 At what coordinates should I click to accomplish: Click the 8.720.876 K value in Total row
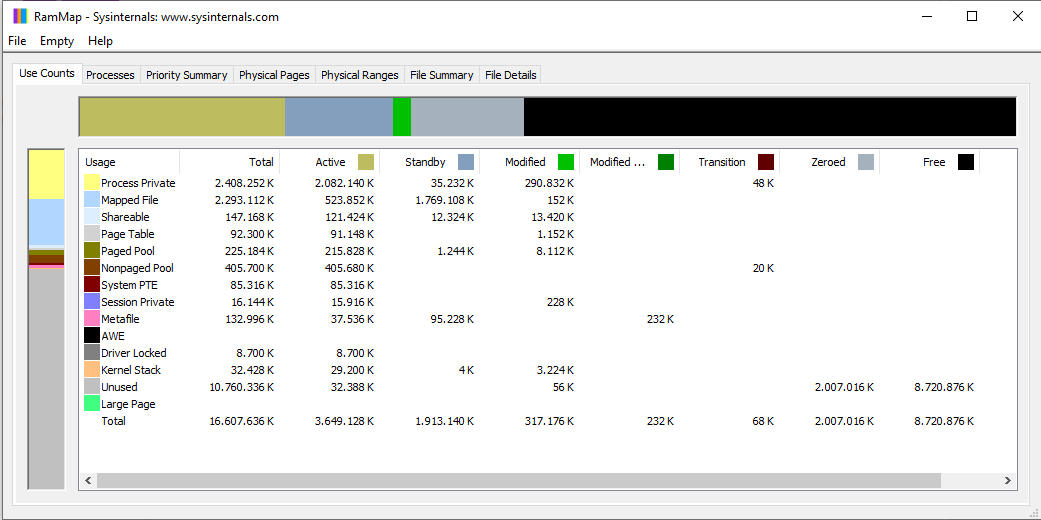(944, 421)
